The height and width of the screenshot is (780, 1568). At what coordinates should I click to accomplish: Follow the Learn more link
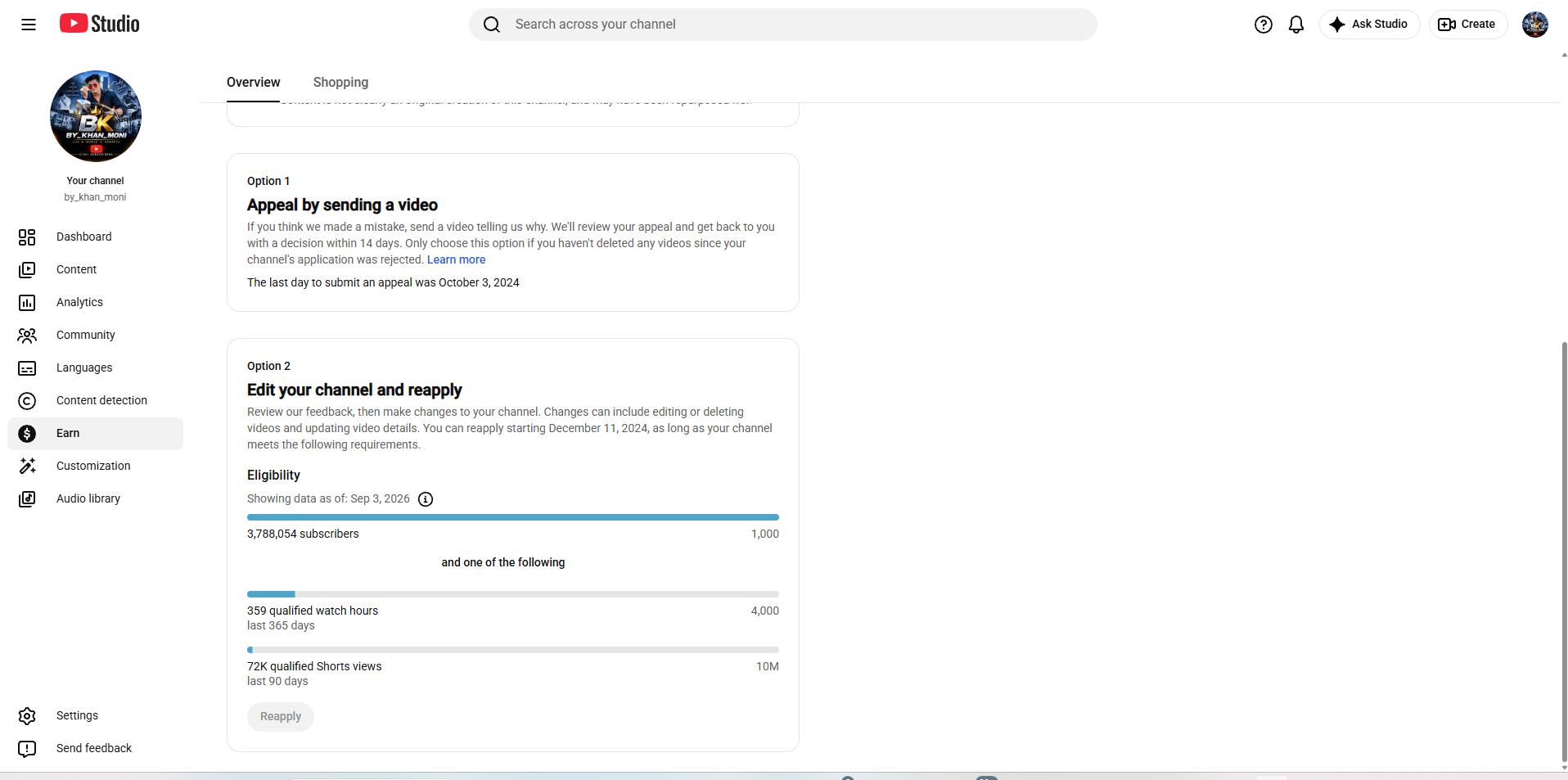coord(456,259)
